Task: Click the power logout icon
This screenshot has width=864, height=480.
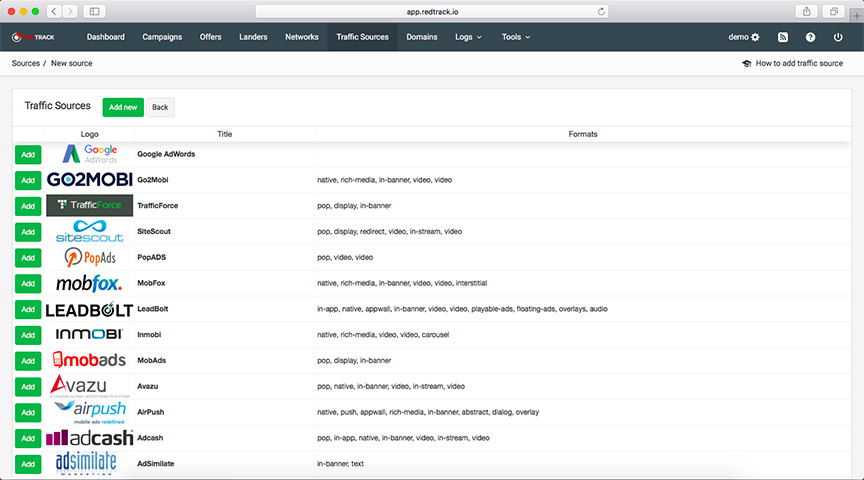Action: tap(838, 37)
